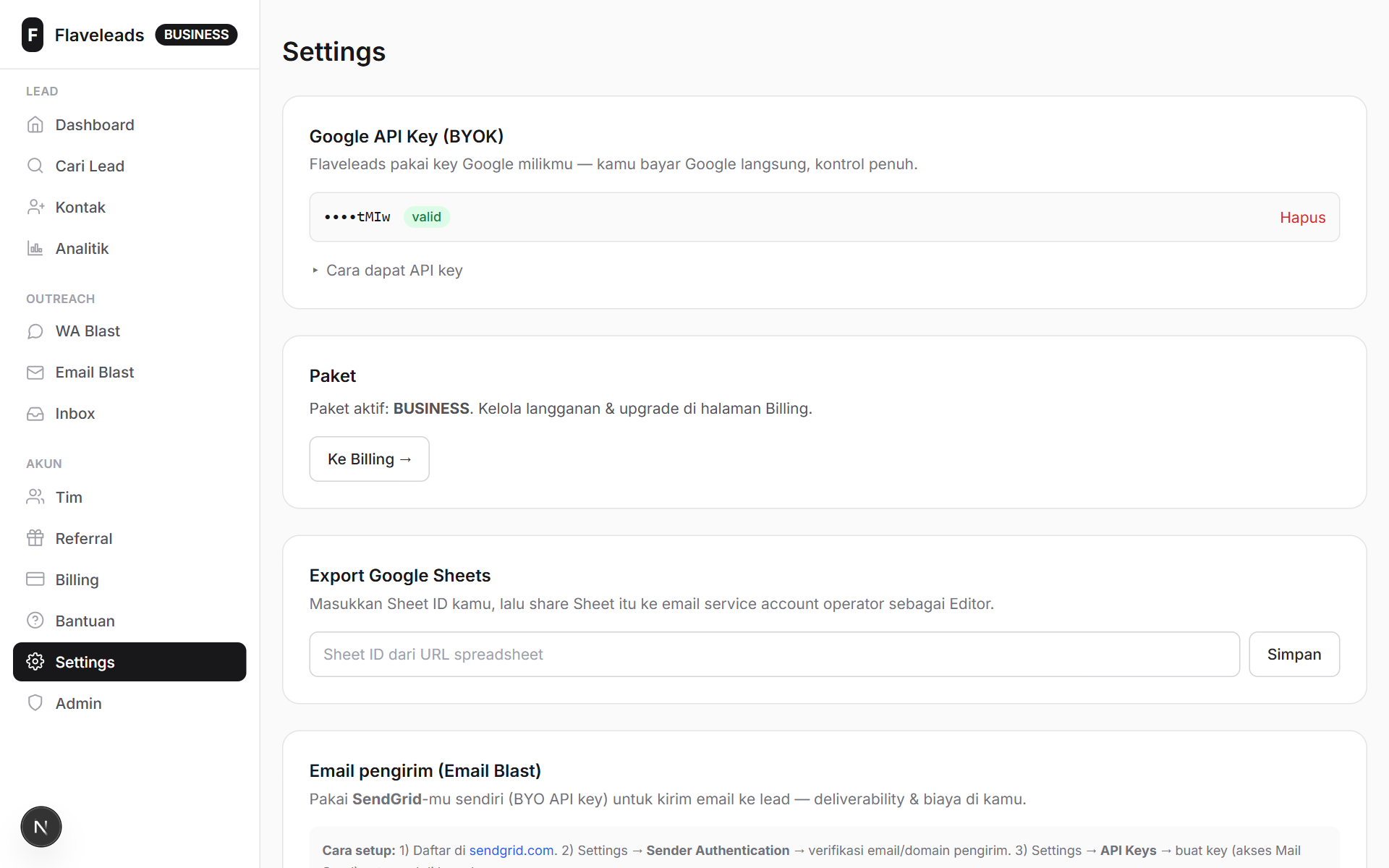1389x868 pixels.
Task: Click the Paket section heading
Action: 333,376
